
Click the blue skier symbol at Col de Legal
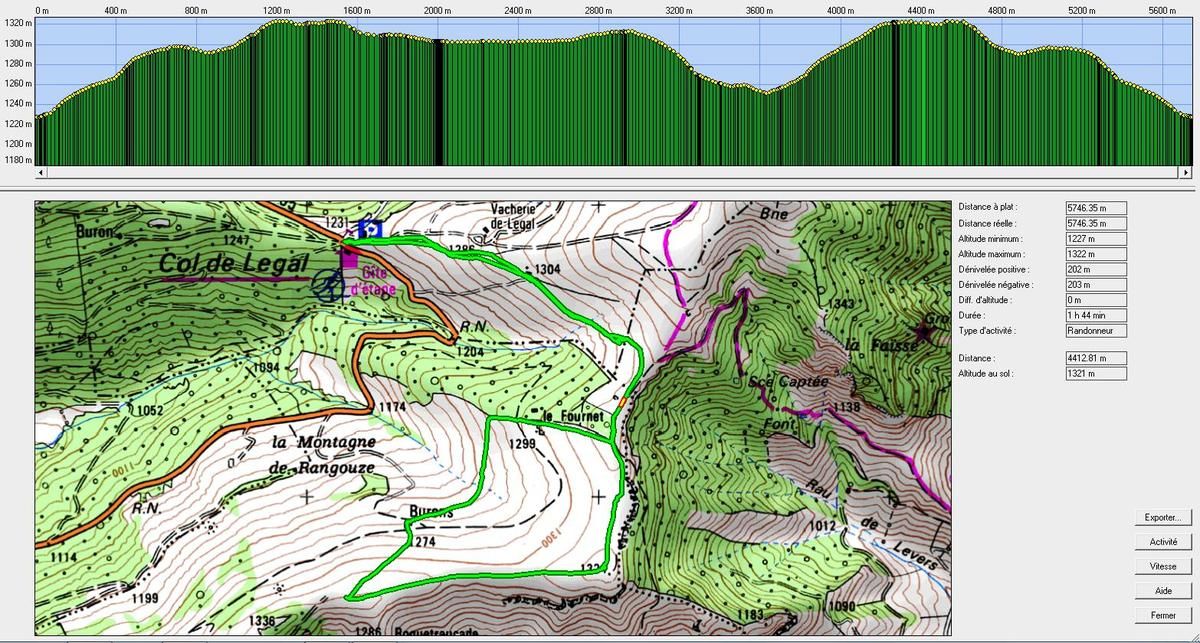coord(329,285)
